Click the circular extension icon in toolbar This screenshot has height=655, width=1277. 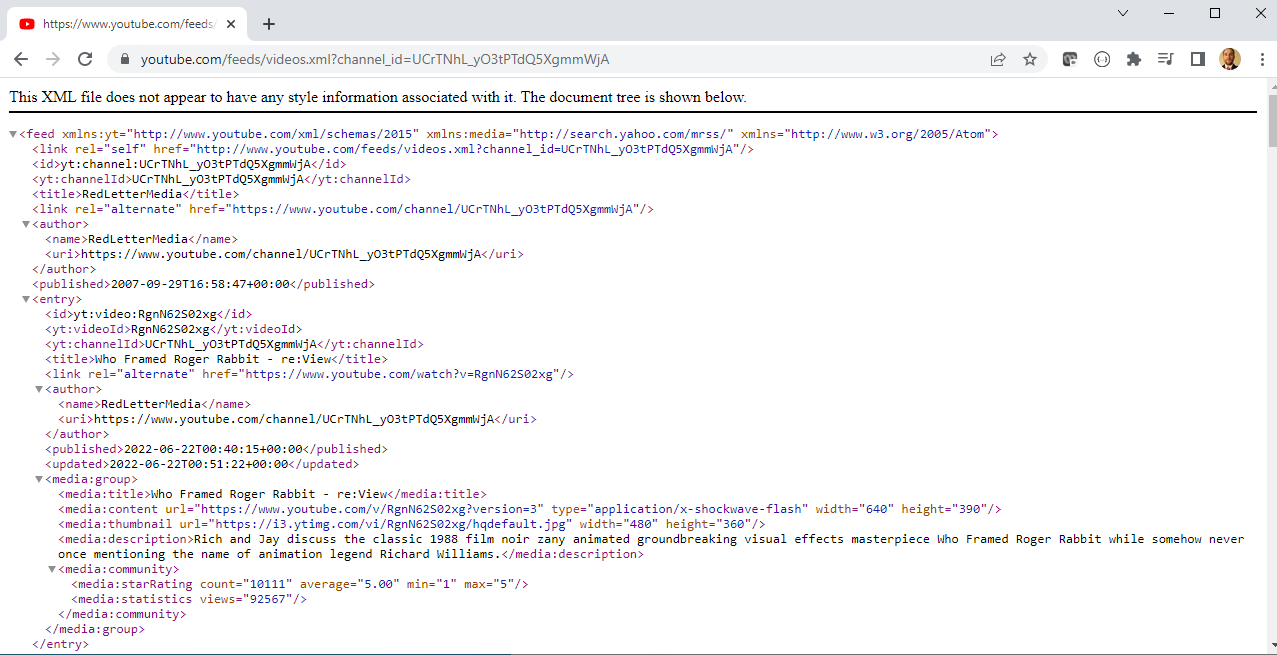coord(1102,59)
